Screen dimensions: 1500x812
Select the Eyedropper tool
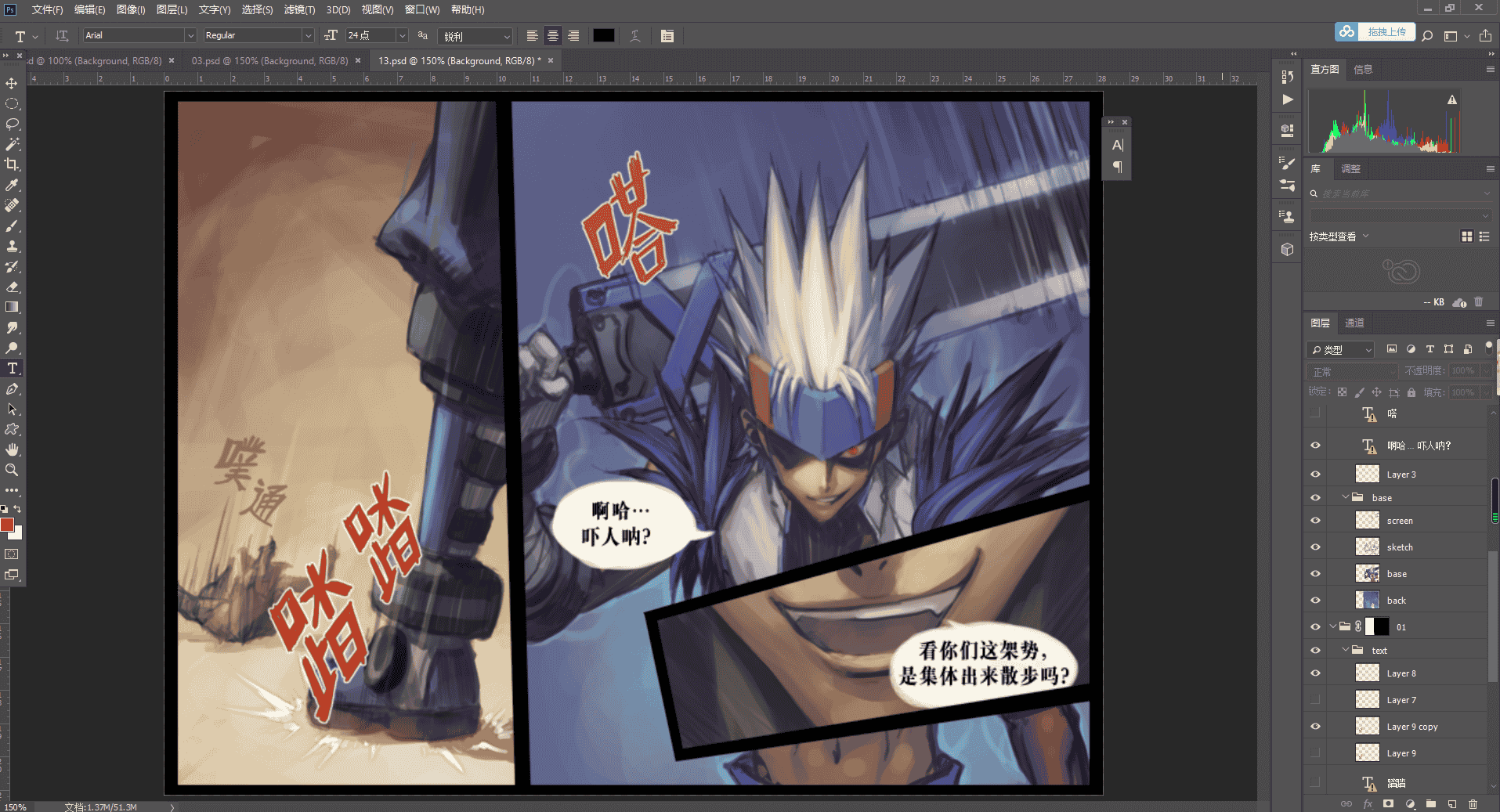pyautogui.click(x=12, y=185)
